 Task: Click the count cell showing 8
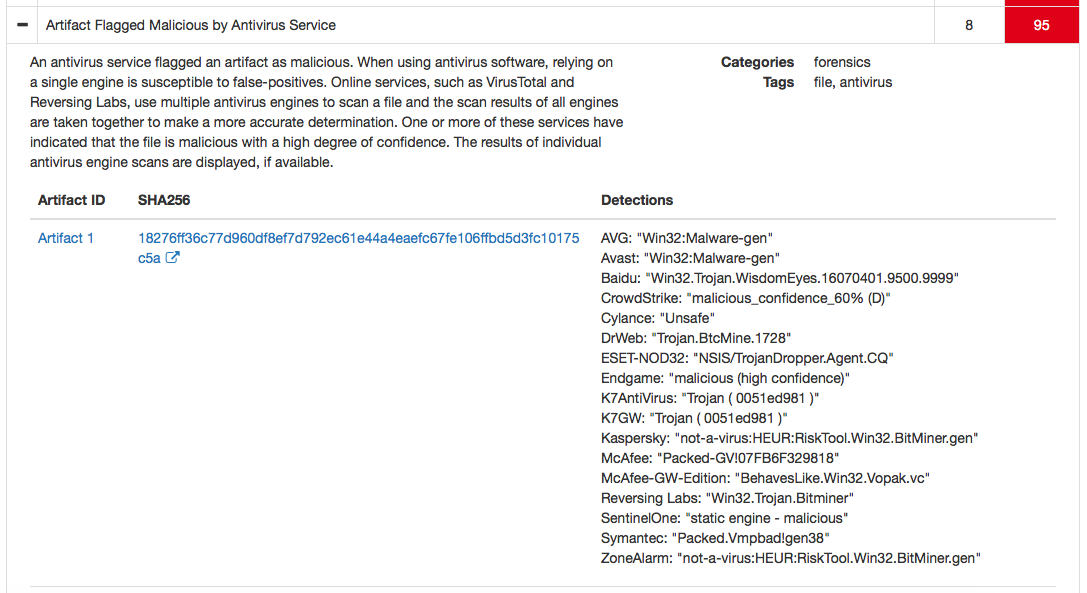coord(969,25)
